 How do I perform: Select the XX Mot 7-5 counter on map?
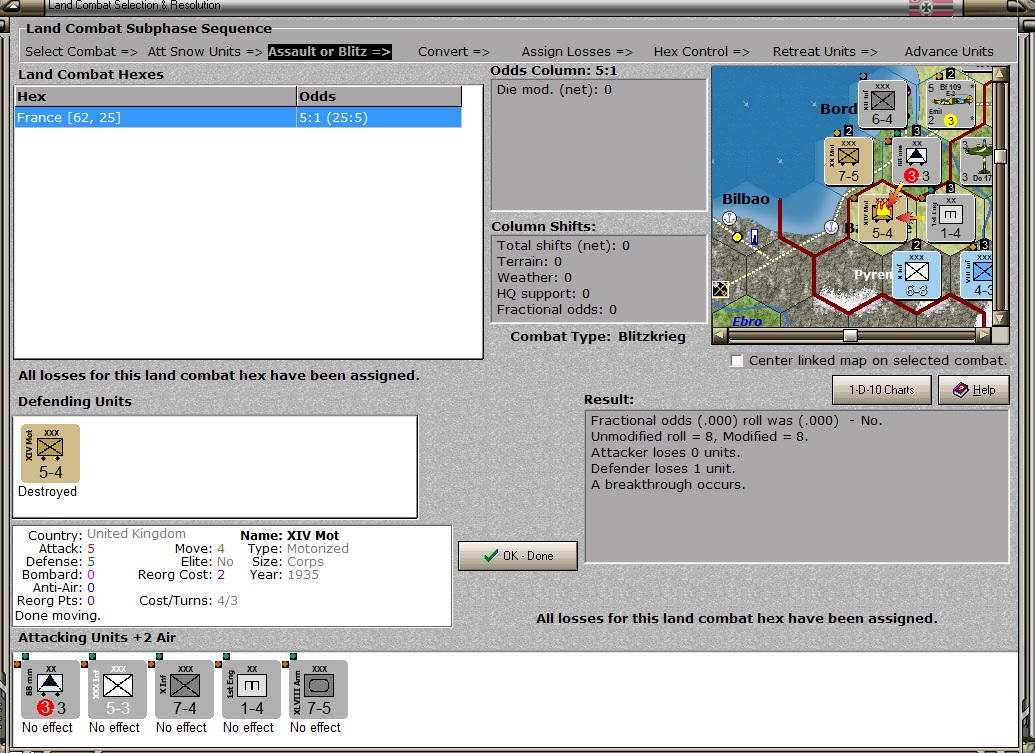(848, 161)
